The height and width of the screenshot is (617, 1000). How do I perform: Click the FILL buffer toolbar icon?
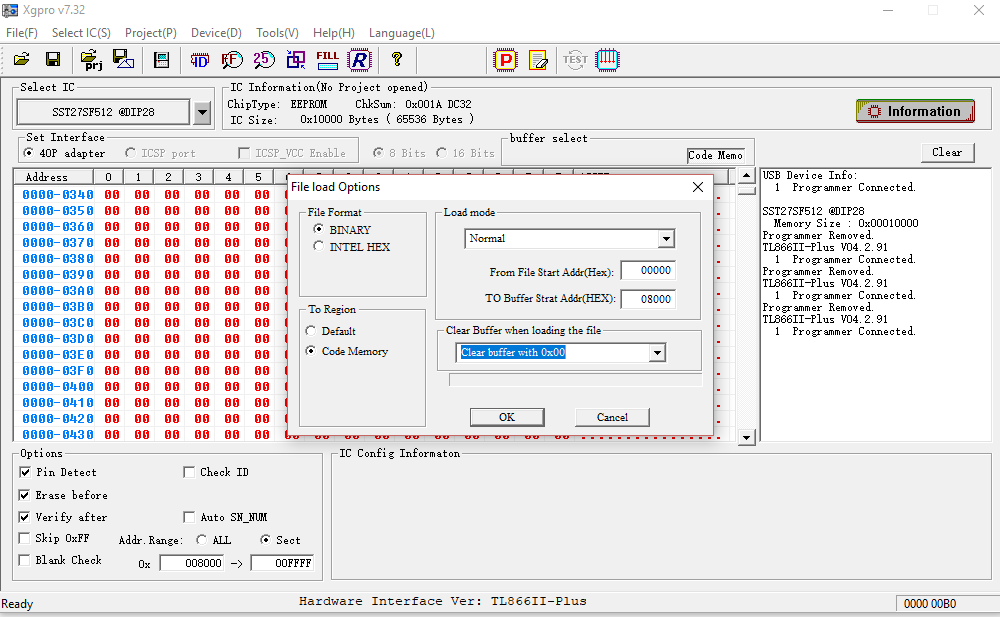(327, 60)
